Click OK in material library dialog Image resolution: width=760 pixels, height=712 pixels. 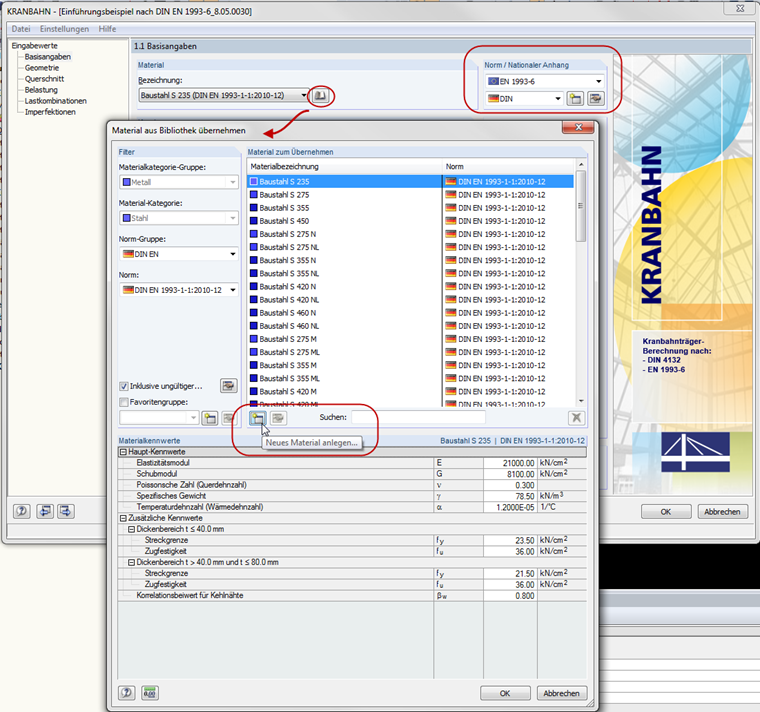tap(505, 693)
